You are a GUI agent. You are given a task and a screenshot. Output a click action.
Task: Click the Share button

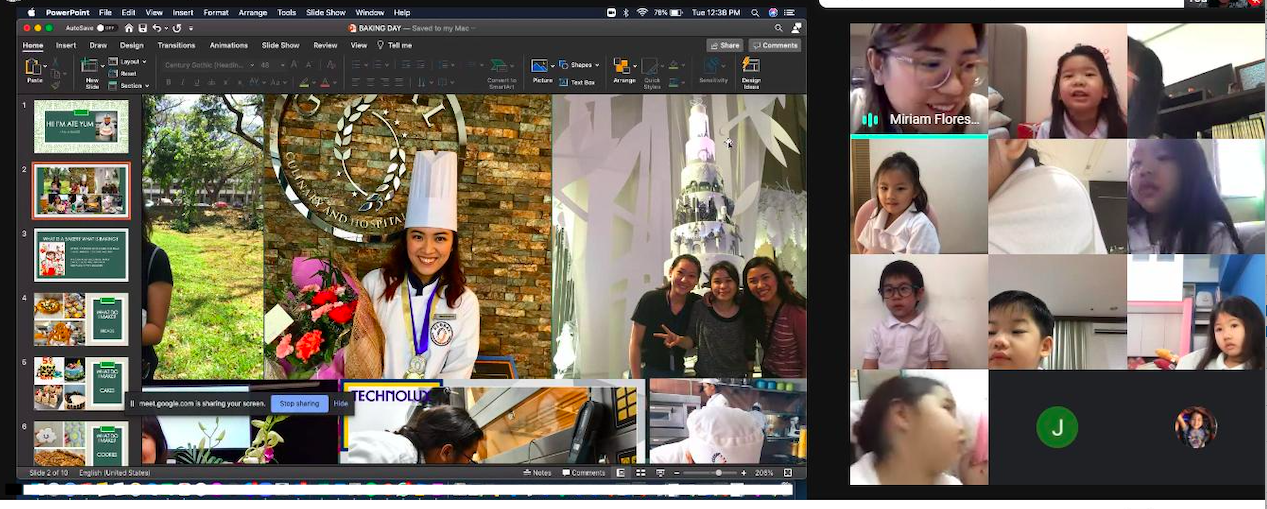point(724,45)
